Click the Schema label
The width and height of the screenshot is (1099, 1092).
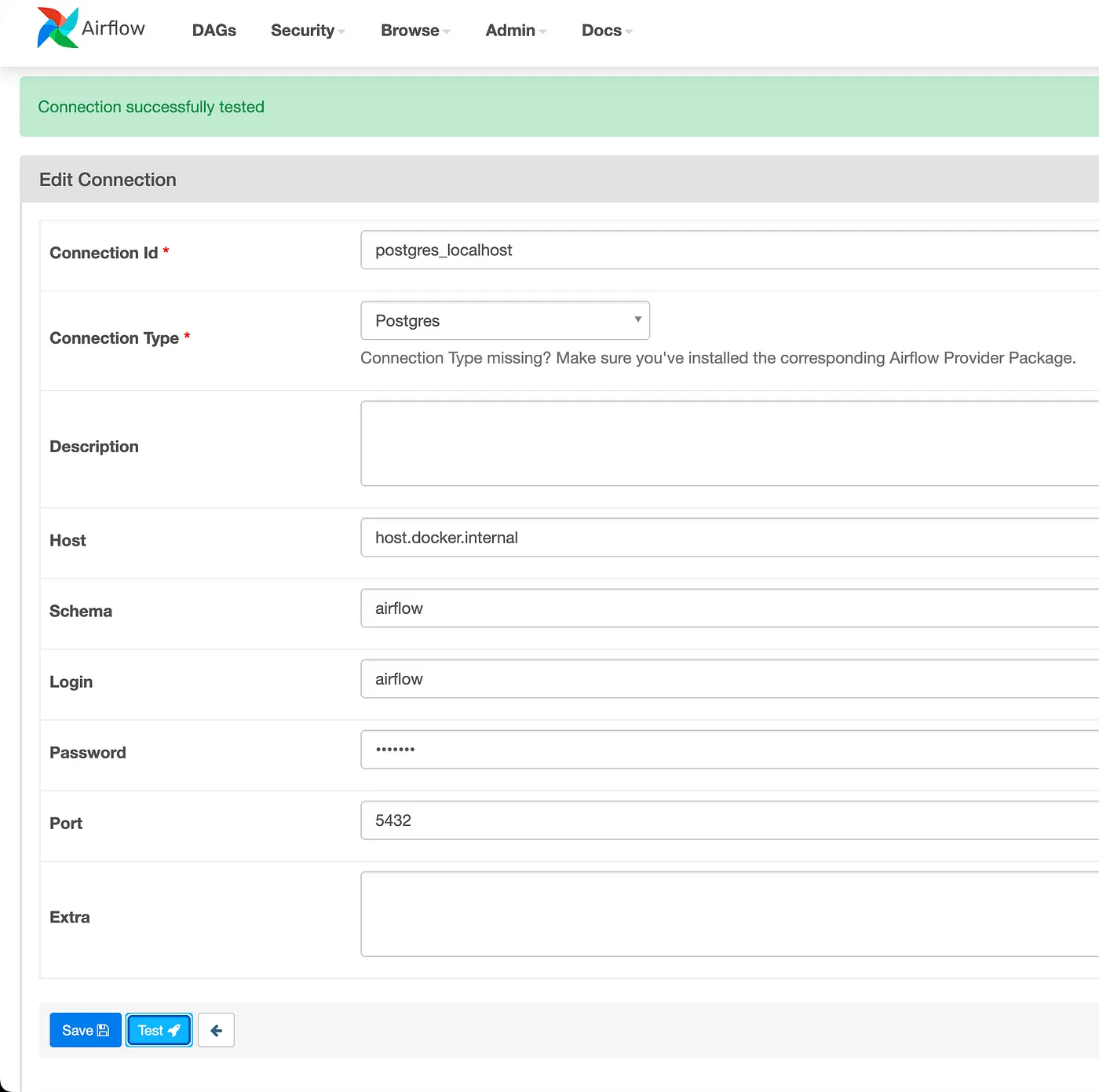coord(81,611)
